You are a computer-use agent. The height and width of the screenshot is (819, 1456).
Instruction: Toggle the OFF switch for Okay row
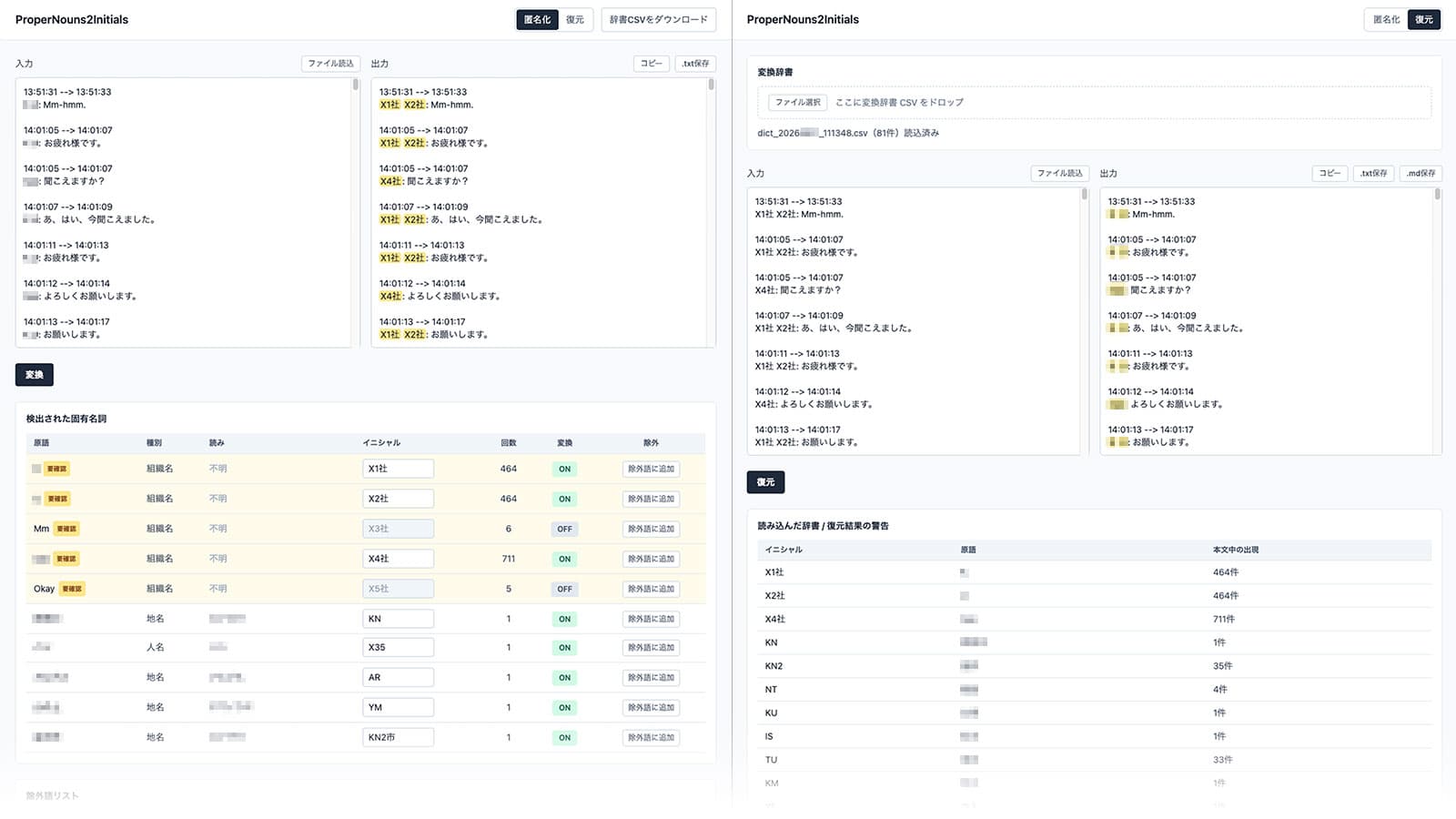tap(564, 589)
